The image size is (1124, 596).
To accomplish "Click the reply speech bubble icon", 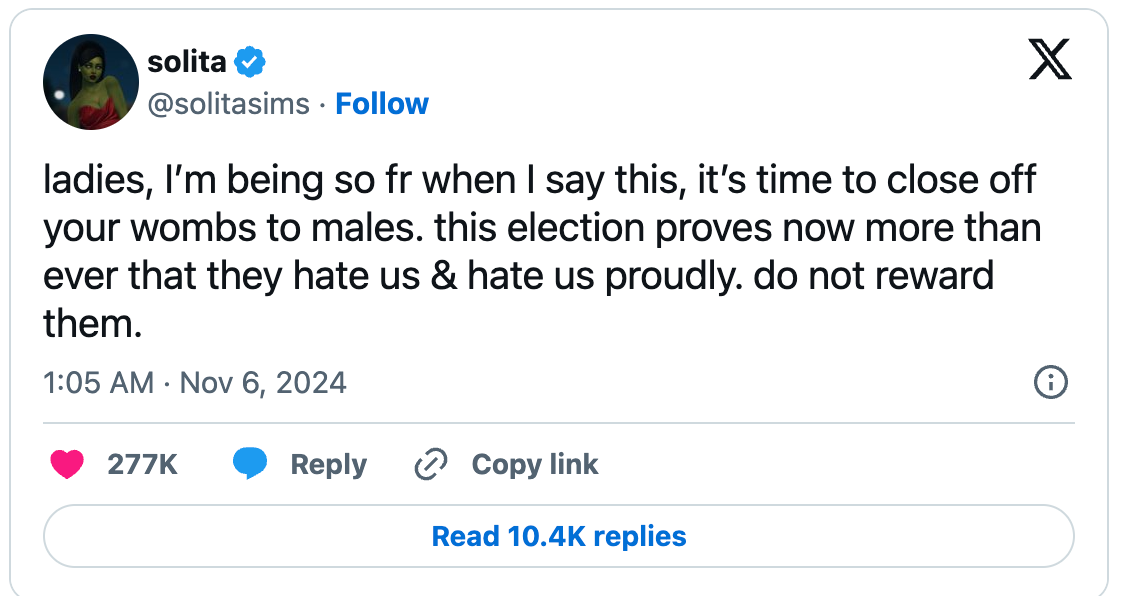I will point(250,464).
